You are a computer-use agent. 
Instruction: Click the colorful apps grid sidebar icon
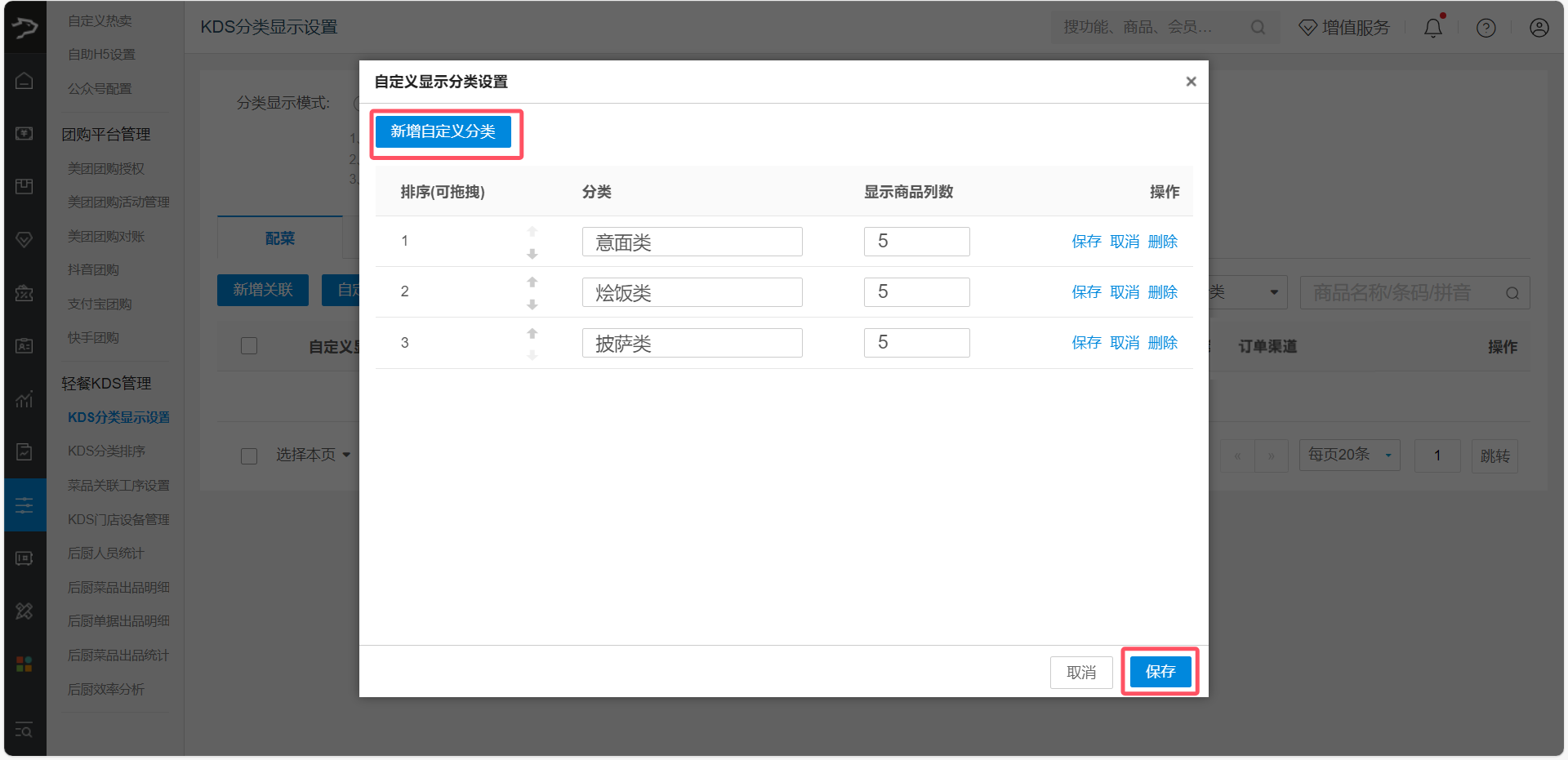24,664
